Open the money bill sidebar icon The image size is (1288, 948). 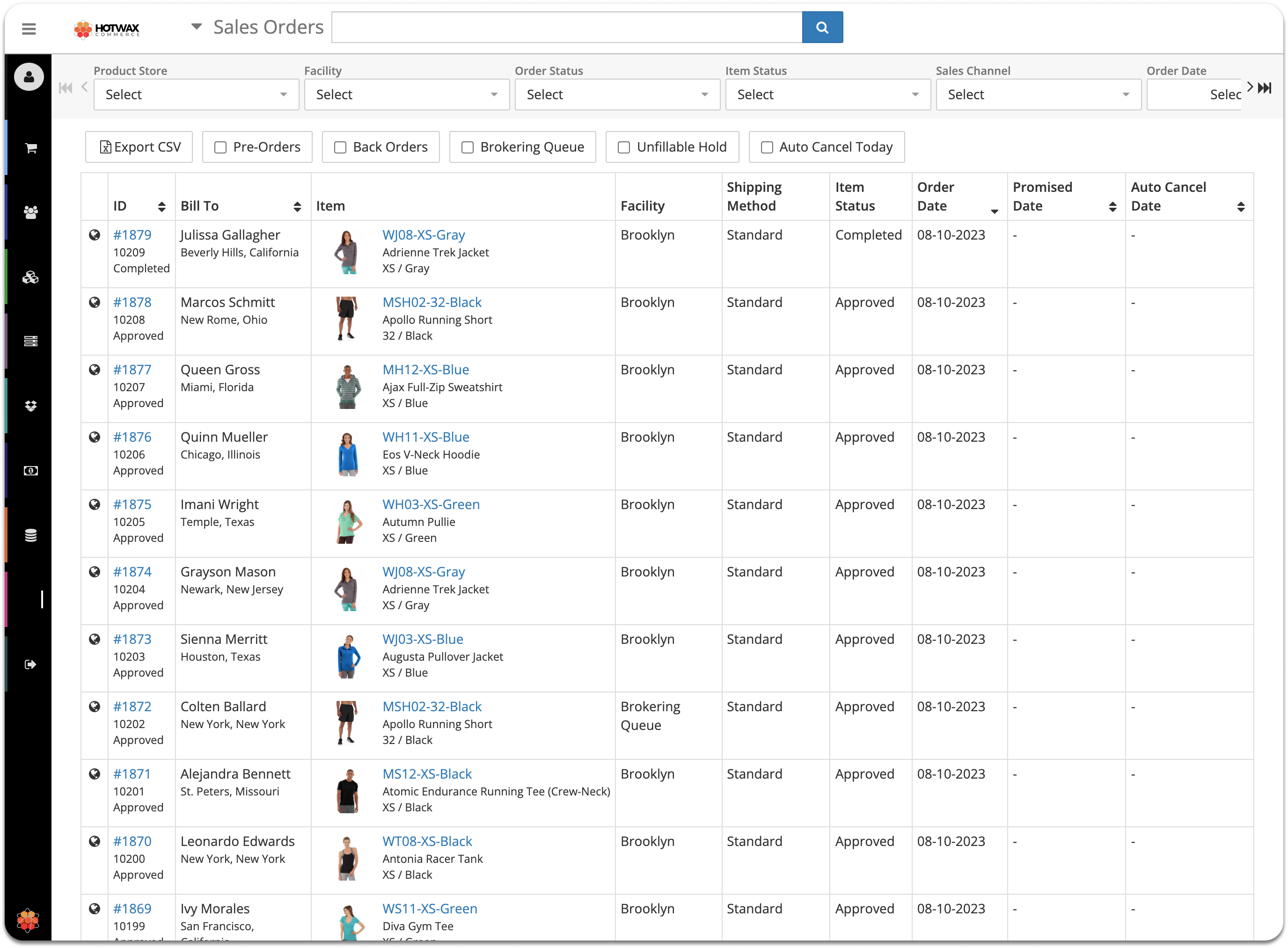click(x=31, y=471)
